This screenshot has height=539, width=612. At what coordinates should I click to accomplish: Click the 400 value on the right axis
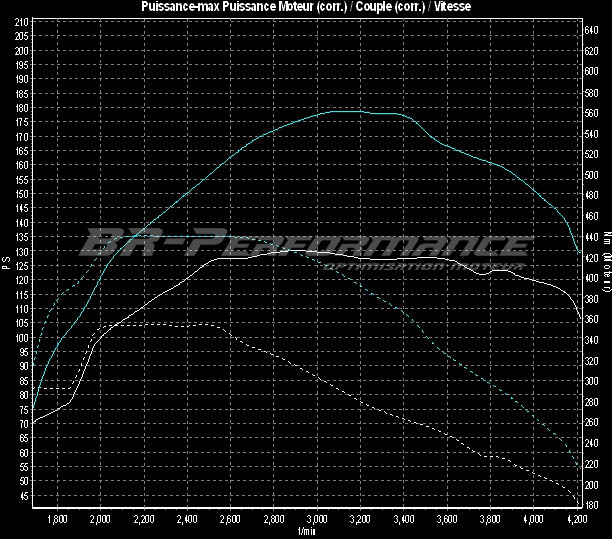(x=592, y=278)
